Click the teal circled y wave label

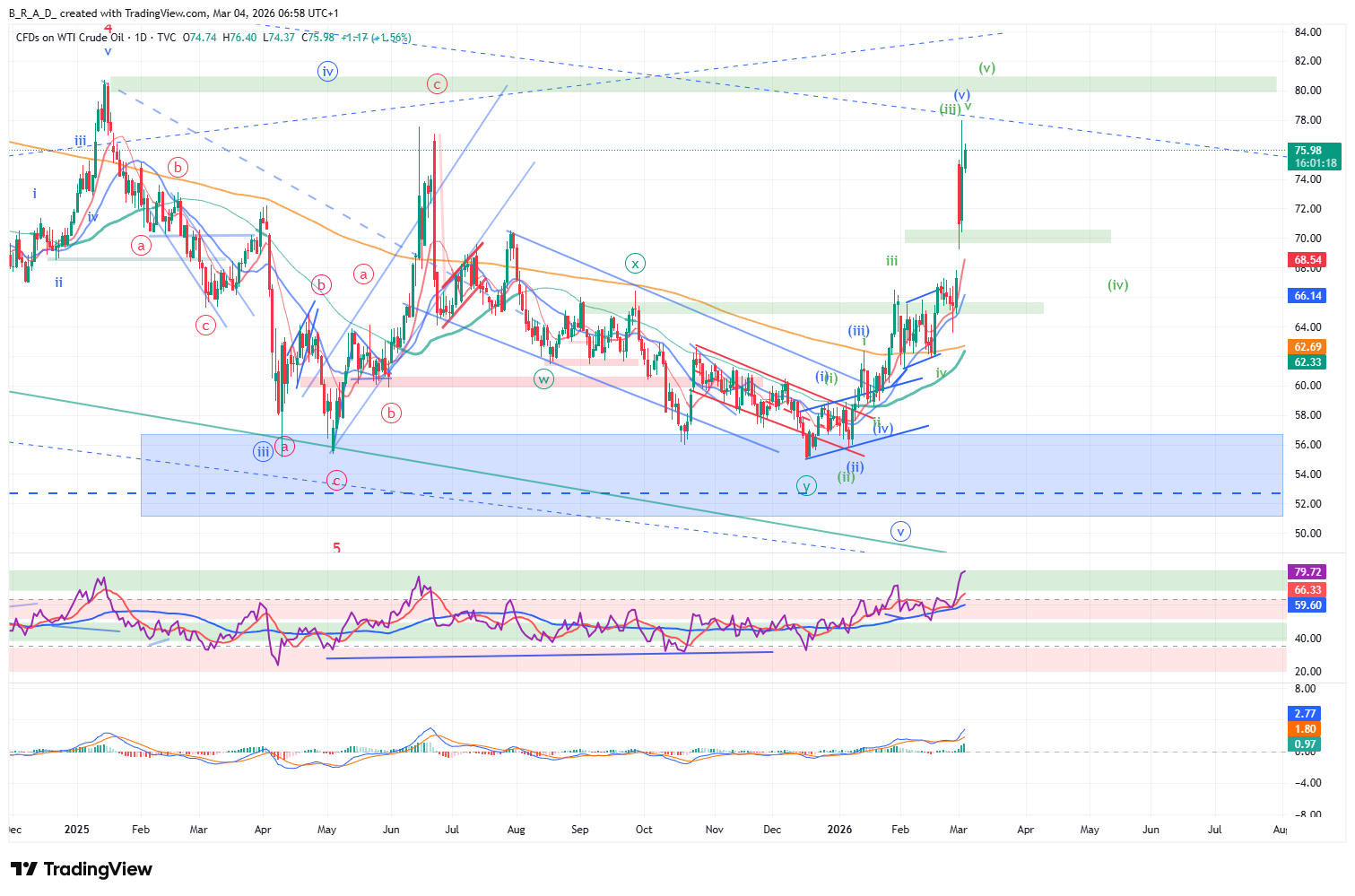tap(806, 486)
